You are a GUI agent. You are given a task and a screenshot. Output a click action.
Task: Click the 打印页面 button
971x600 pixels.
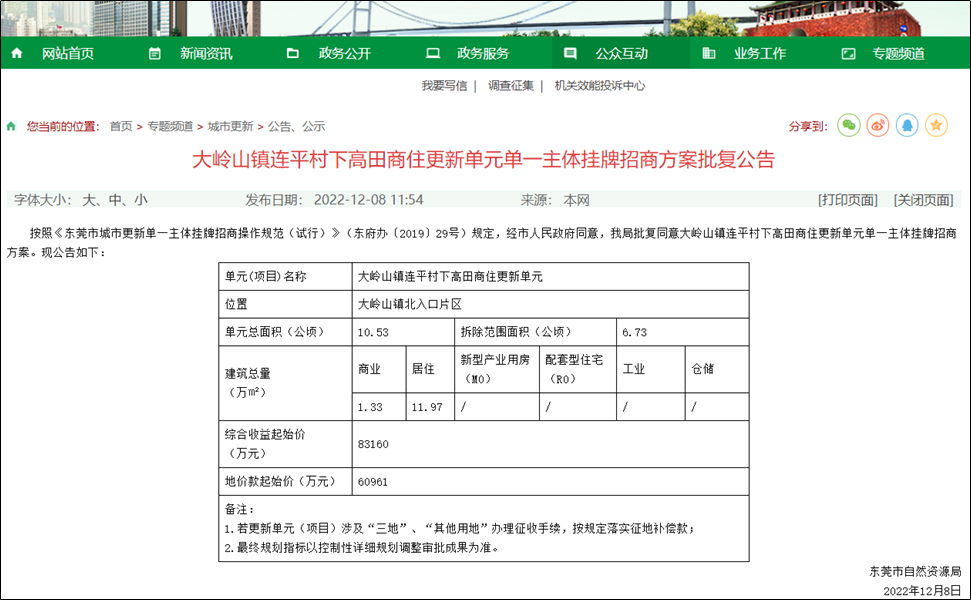click(x=848, y=200)
